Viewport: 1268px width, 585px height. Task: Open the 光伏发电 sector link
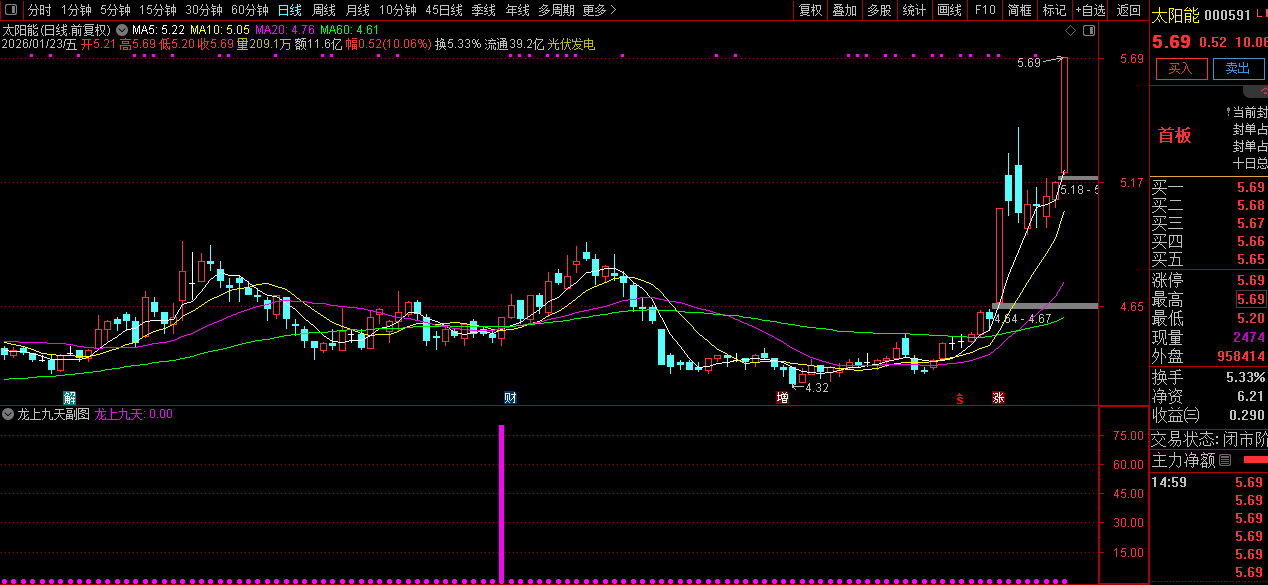click(x=571, y=44)
